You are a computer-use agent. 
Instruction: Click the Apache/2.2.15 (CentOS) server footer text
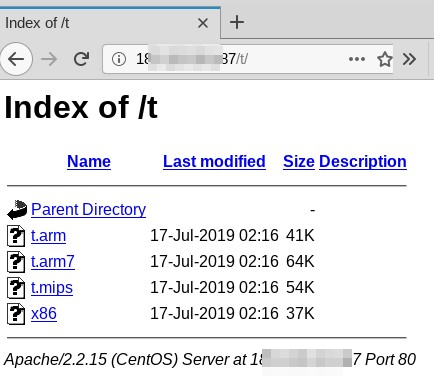click(x=210, y=360)
